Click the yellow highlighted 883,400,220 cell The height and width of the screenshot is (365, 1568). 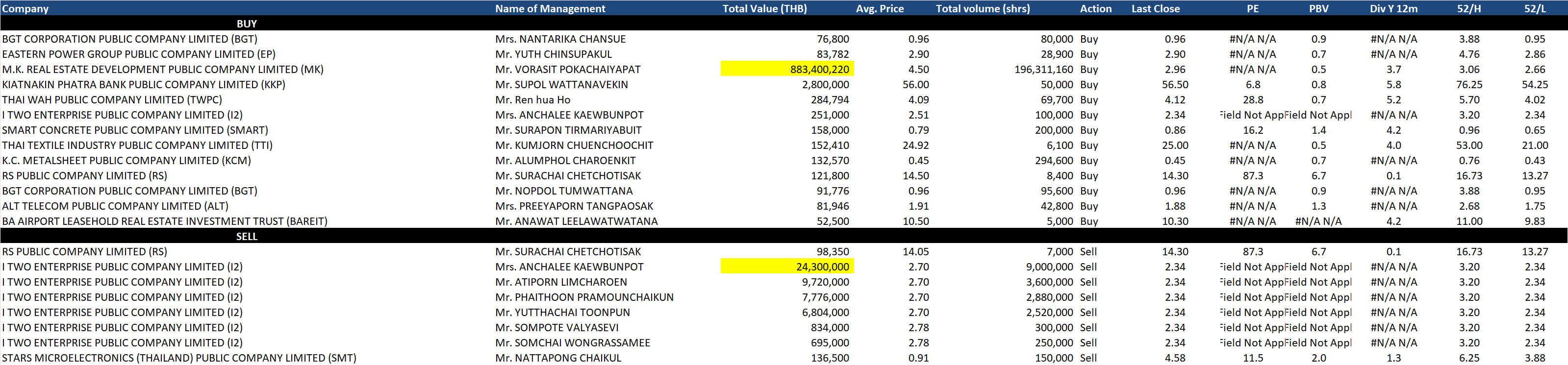[x=787, y=70]
